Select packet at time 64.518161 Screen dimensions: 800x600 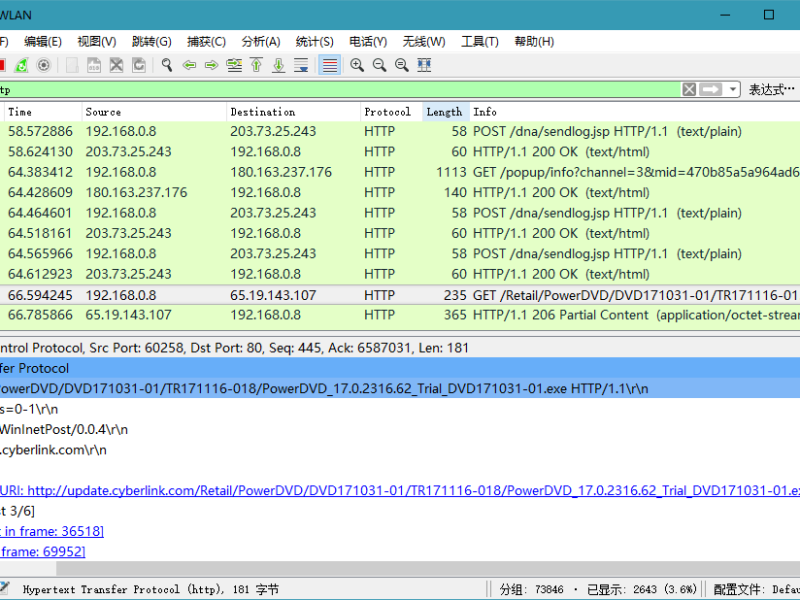[x=400, y=234]
